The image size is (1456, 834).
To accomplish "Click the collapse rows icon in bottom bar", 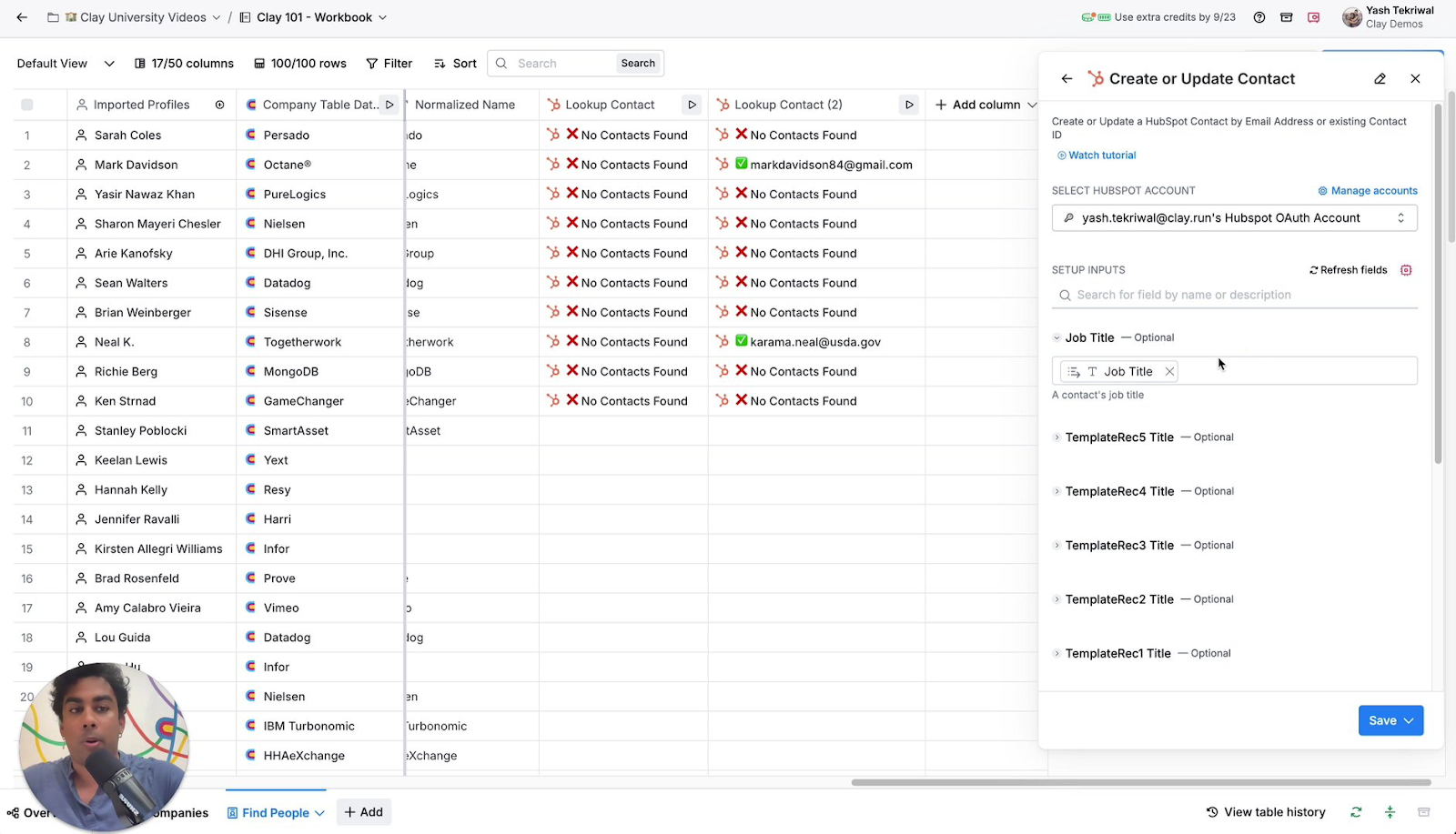I will (x=1390, y=812).
